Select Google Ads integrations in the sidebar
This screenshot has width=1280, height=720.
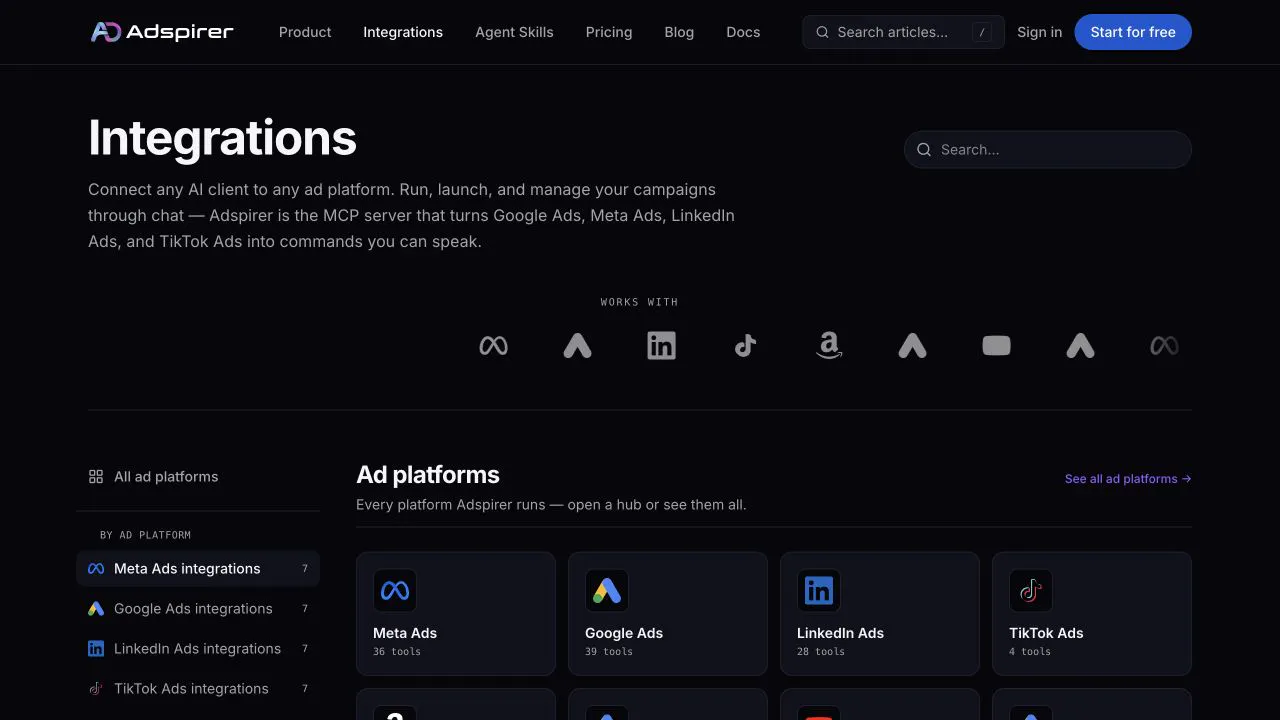pos(198,609)
